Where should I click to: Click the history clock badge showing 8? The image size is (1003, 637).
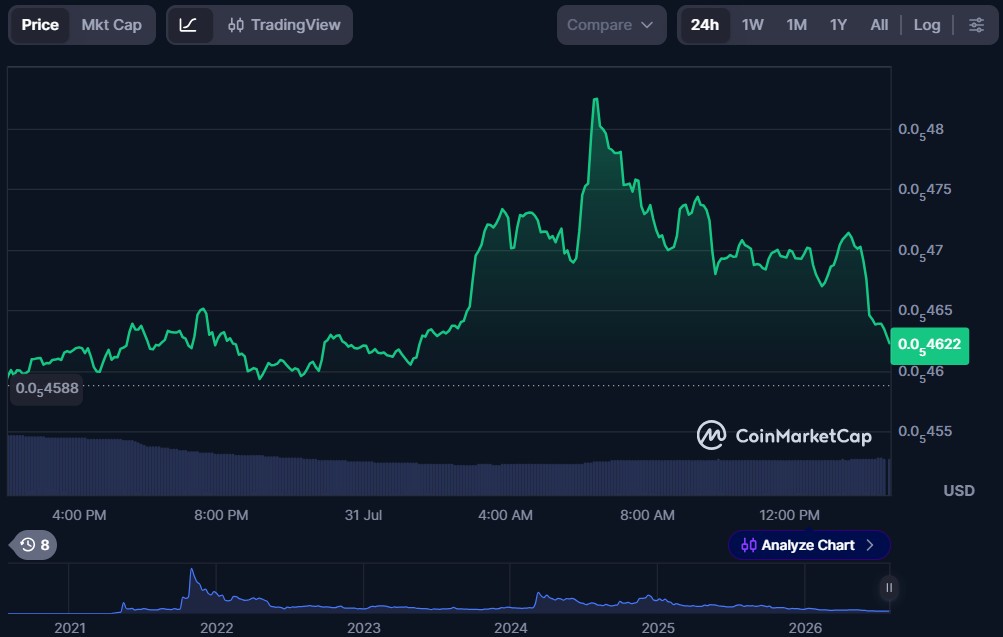pyautogui.click(x=34, y=545)
